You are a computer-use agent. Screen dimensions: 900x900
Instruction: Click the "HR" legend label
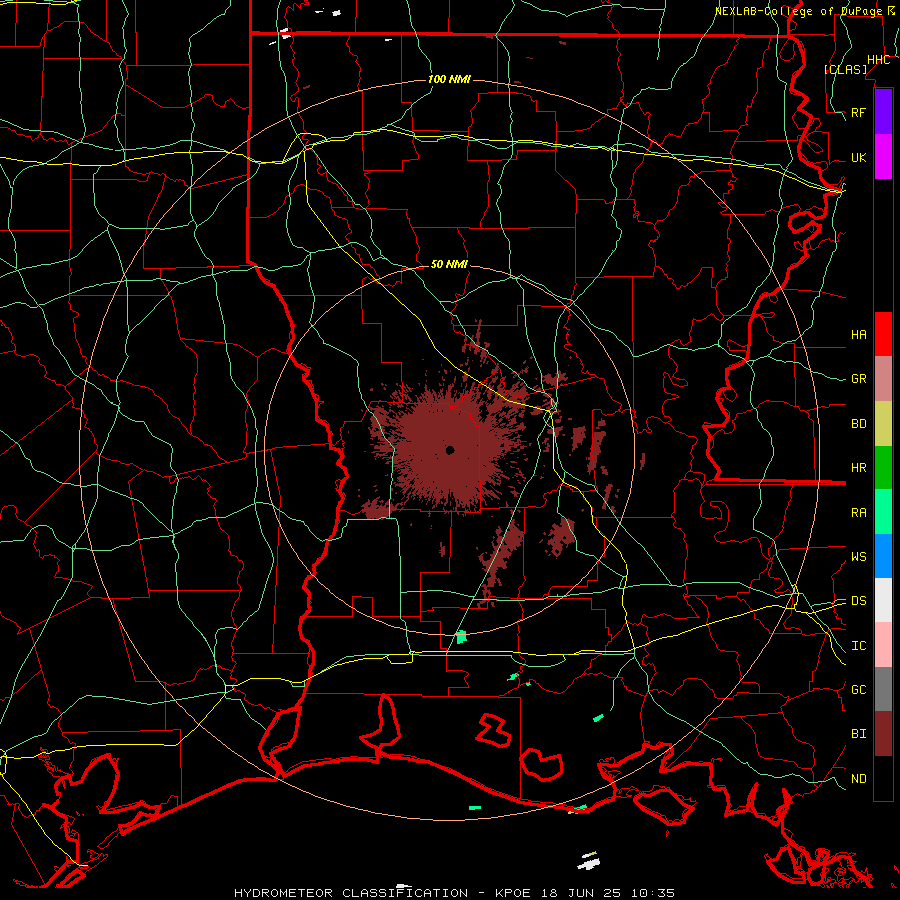[858, 468]
